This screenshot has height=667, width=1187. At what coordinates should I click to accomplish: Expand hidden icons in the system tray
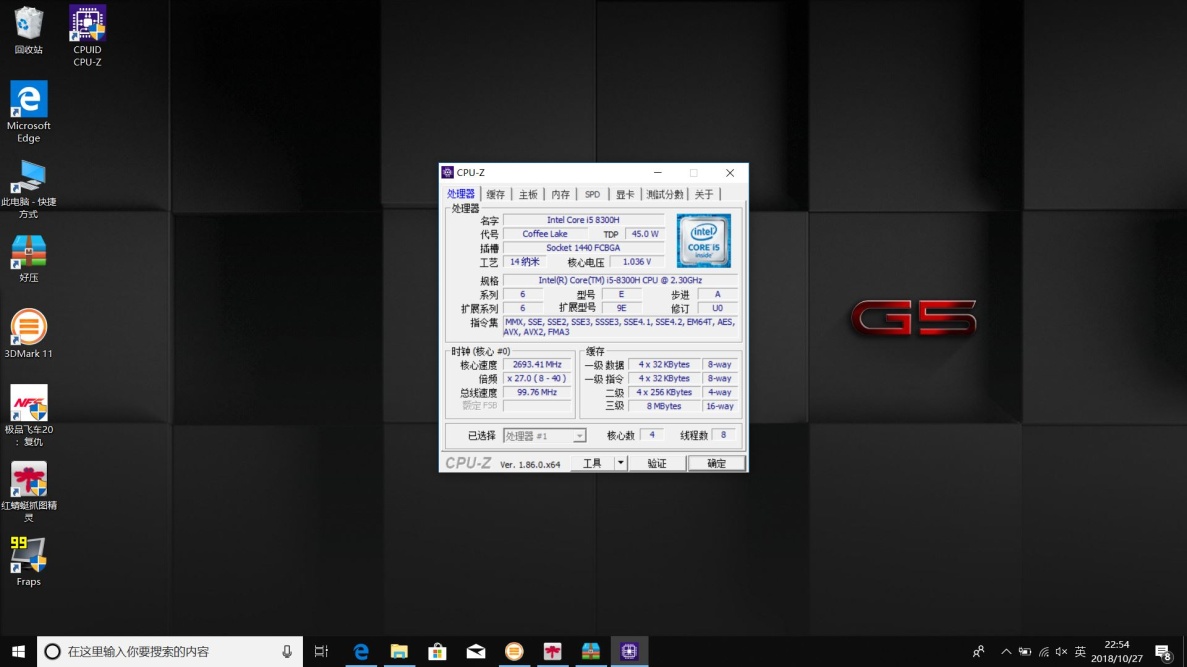coord(1006,651)
